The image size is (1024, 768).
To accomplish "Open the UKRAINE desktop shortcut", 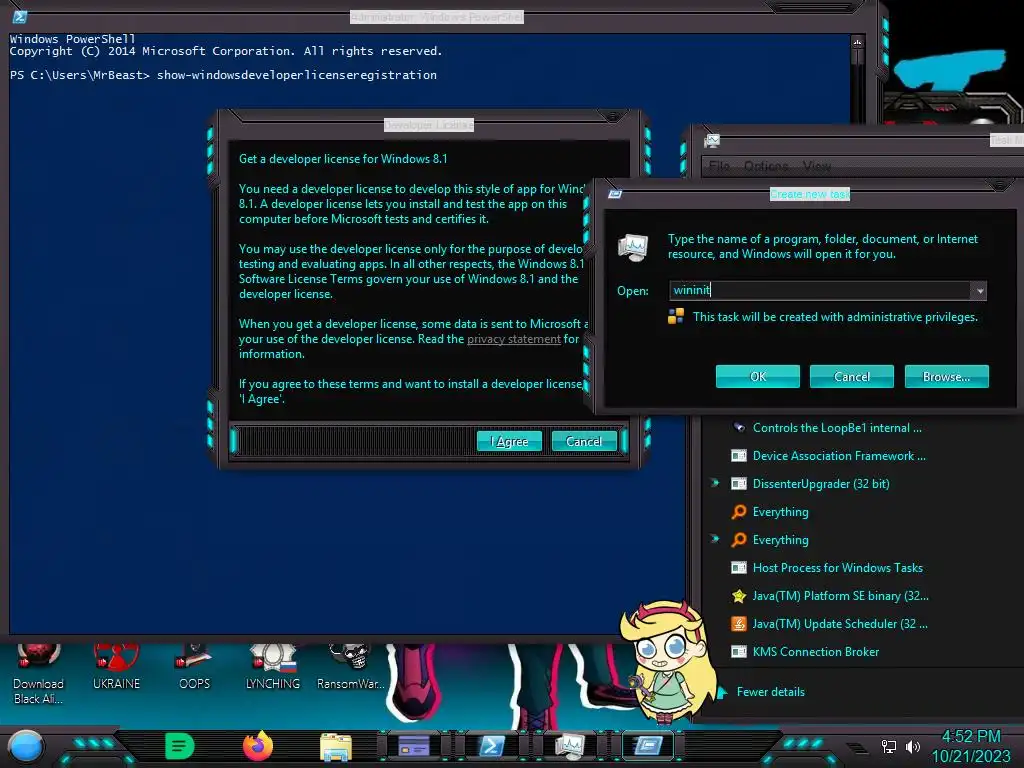I will (x=116, y=667).
